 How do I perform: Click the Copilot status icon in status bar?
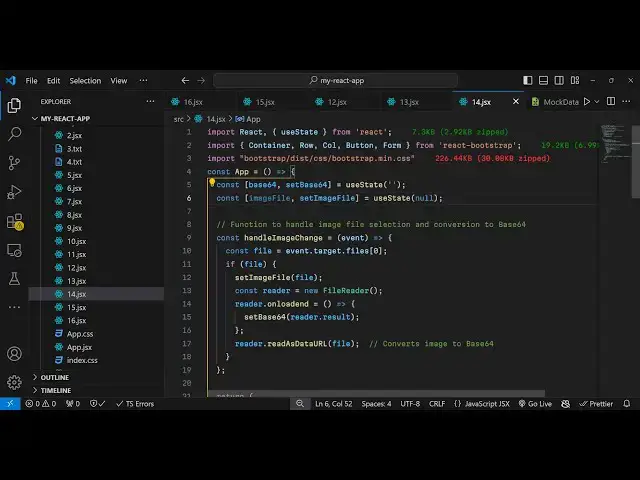tap(565, 404)
